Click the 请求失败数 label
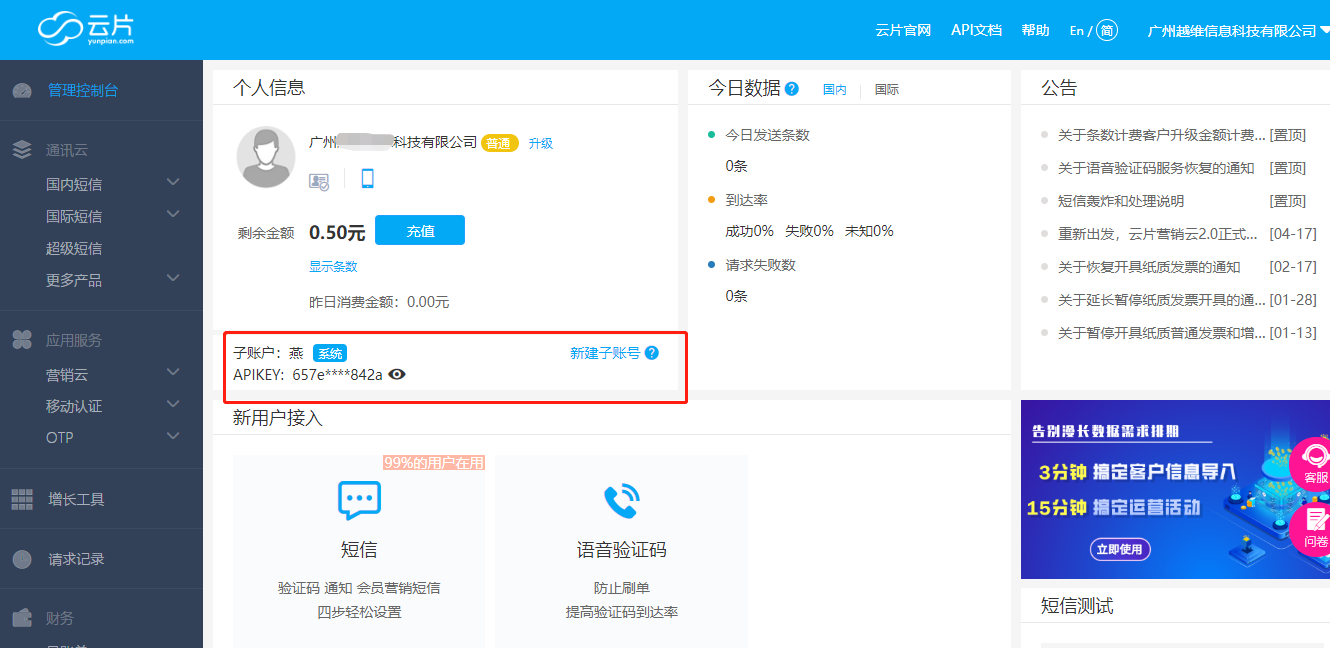The height and width of the screenshot is (648, 1330). [x=760, y=265]
